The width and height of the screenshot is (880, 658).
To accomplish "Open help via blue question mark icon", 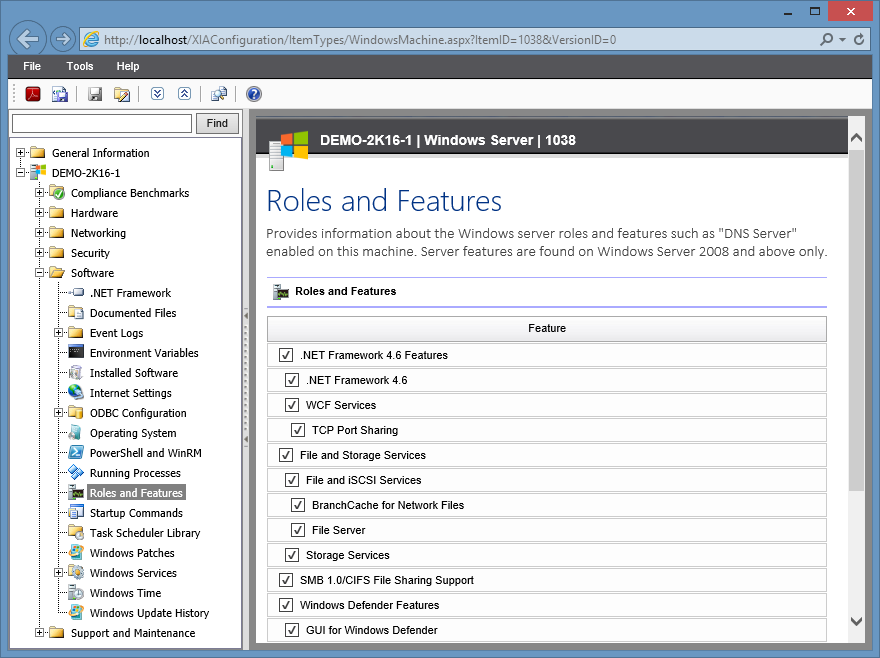I will [x=254, y=94].
